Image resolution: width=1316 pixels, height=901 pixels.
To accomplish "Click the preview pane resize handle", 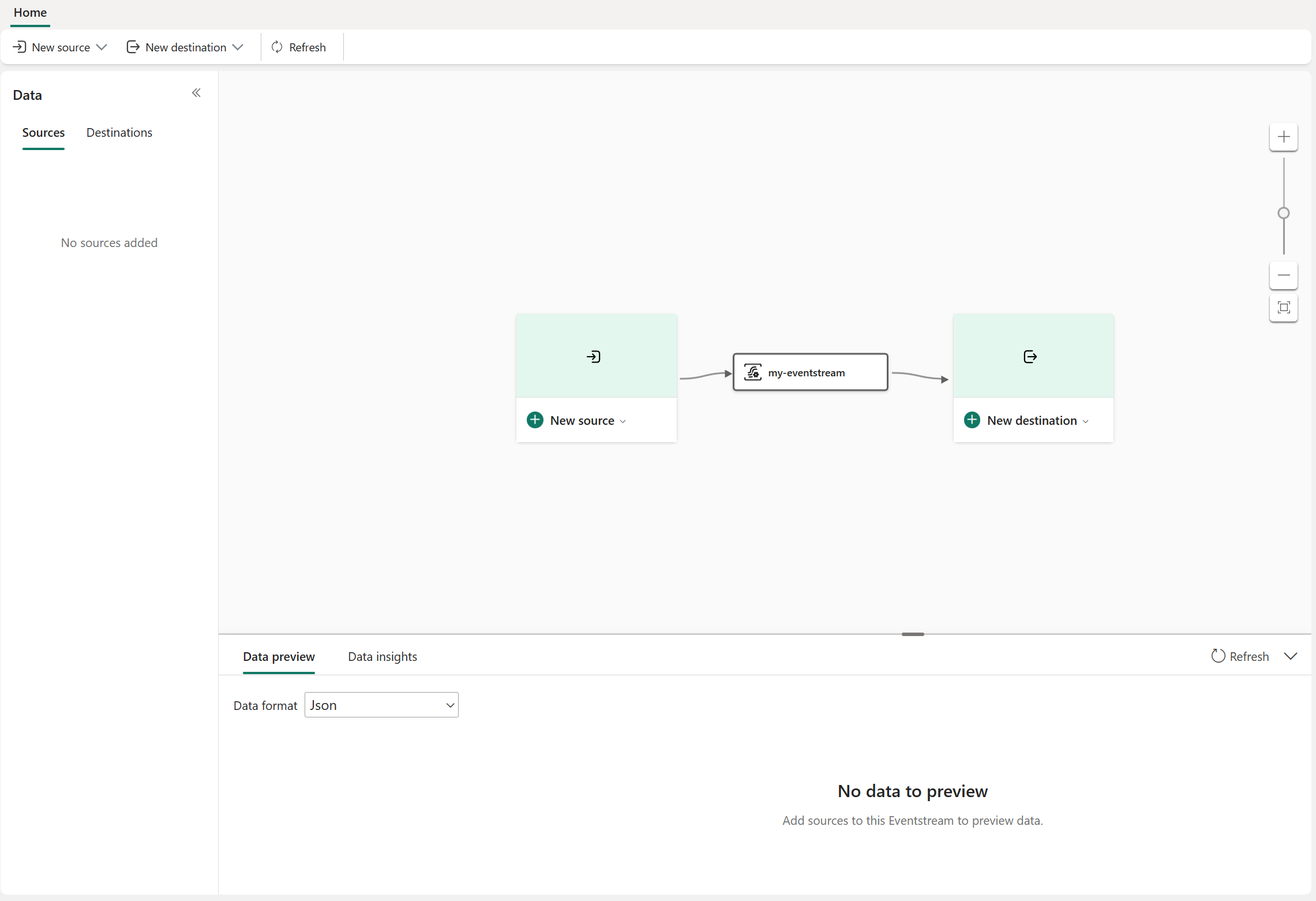I will tap(912, 634).
